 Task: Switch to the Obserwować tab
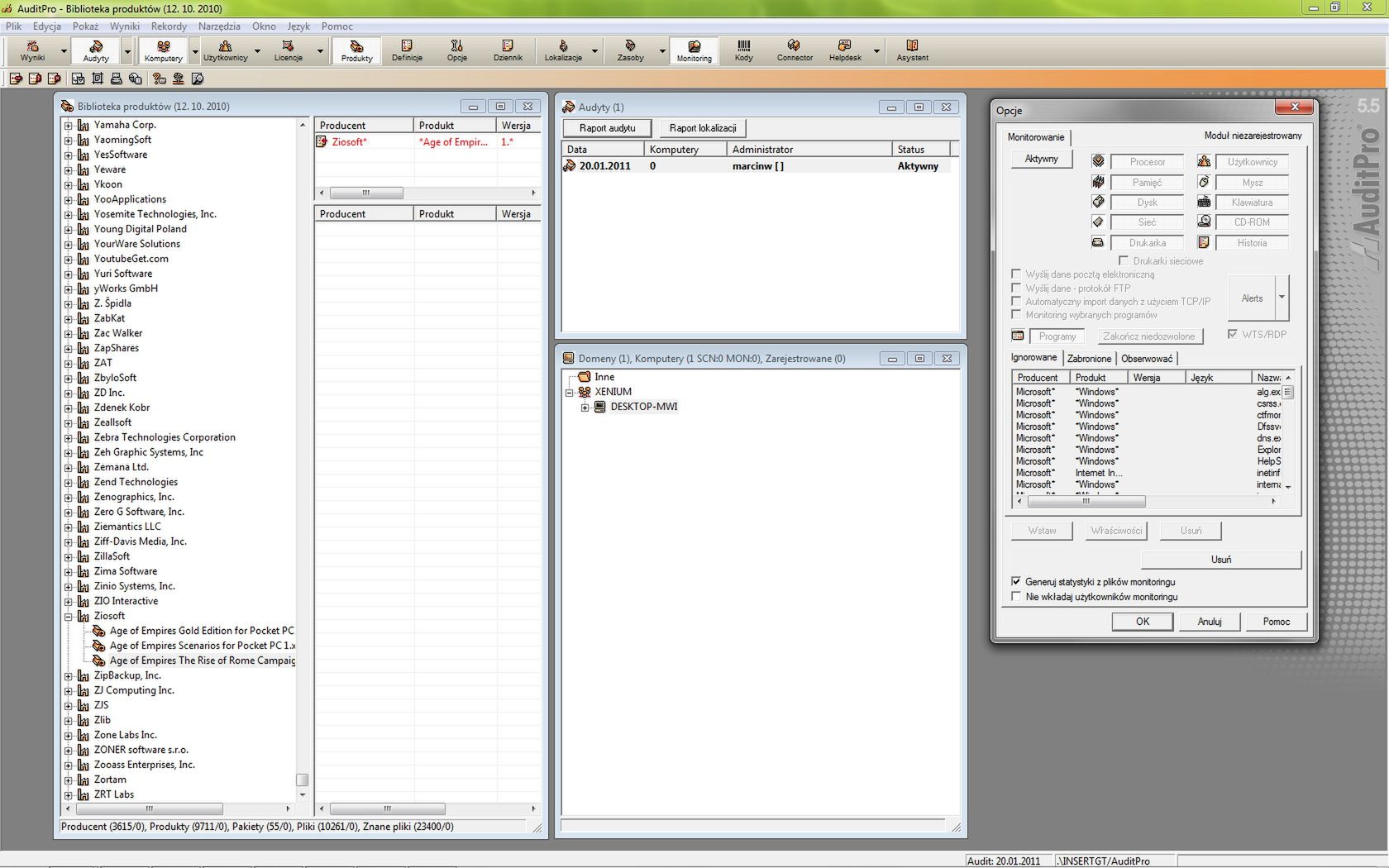[x=1146, y=359]
